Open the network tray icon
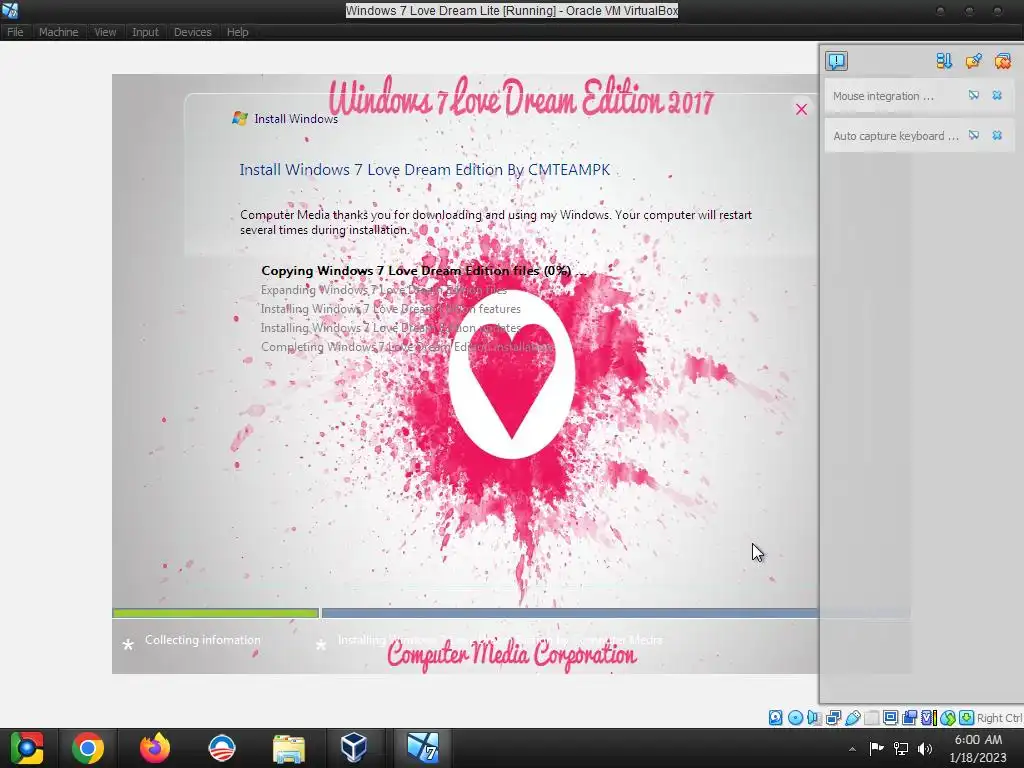This screenshot has width=1024, height=768. 901,748
